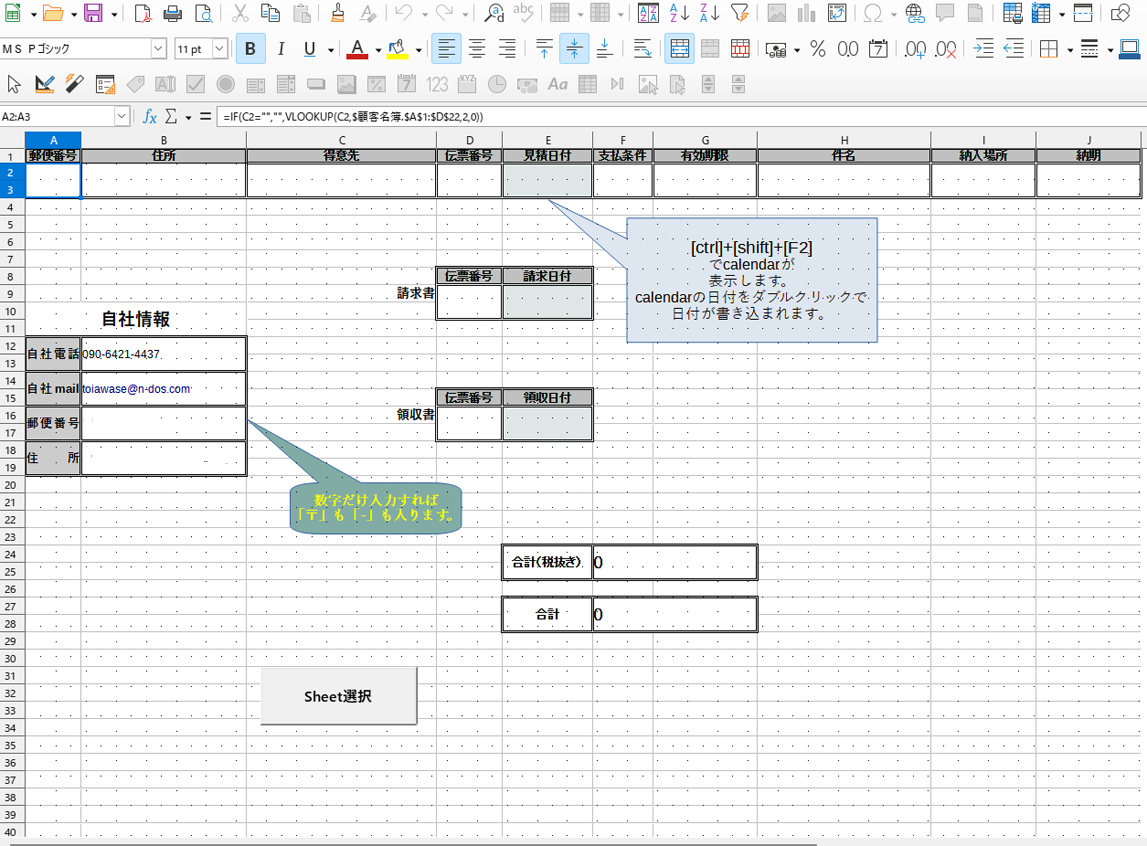This screenshot has width=1147, height=846.
Task: Toggle Italic formatting
Action: point(281,49)
